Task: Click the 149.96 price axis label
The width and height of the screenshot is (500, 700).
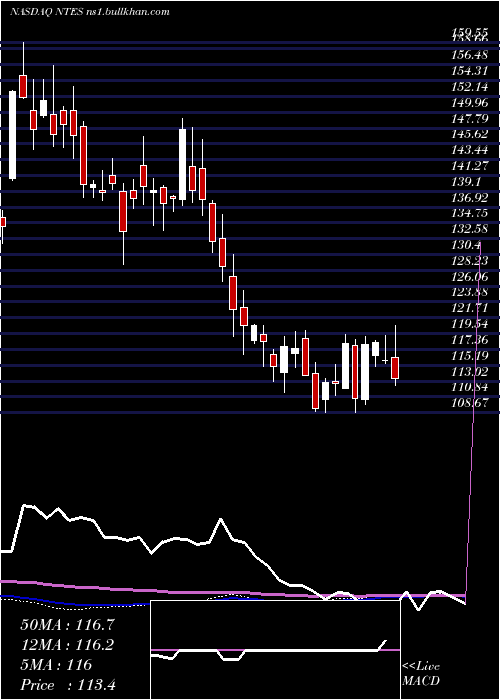Action: tap(471, 102)
